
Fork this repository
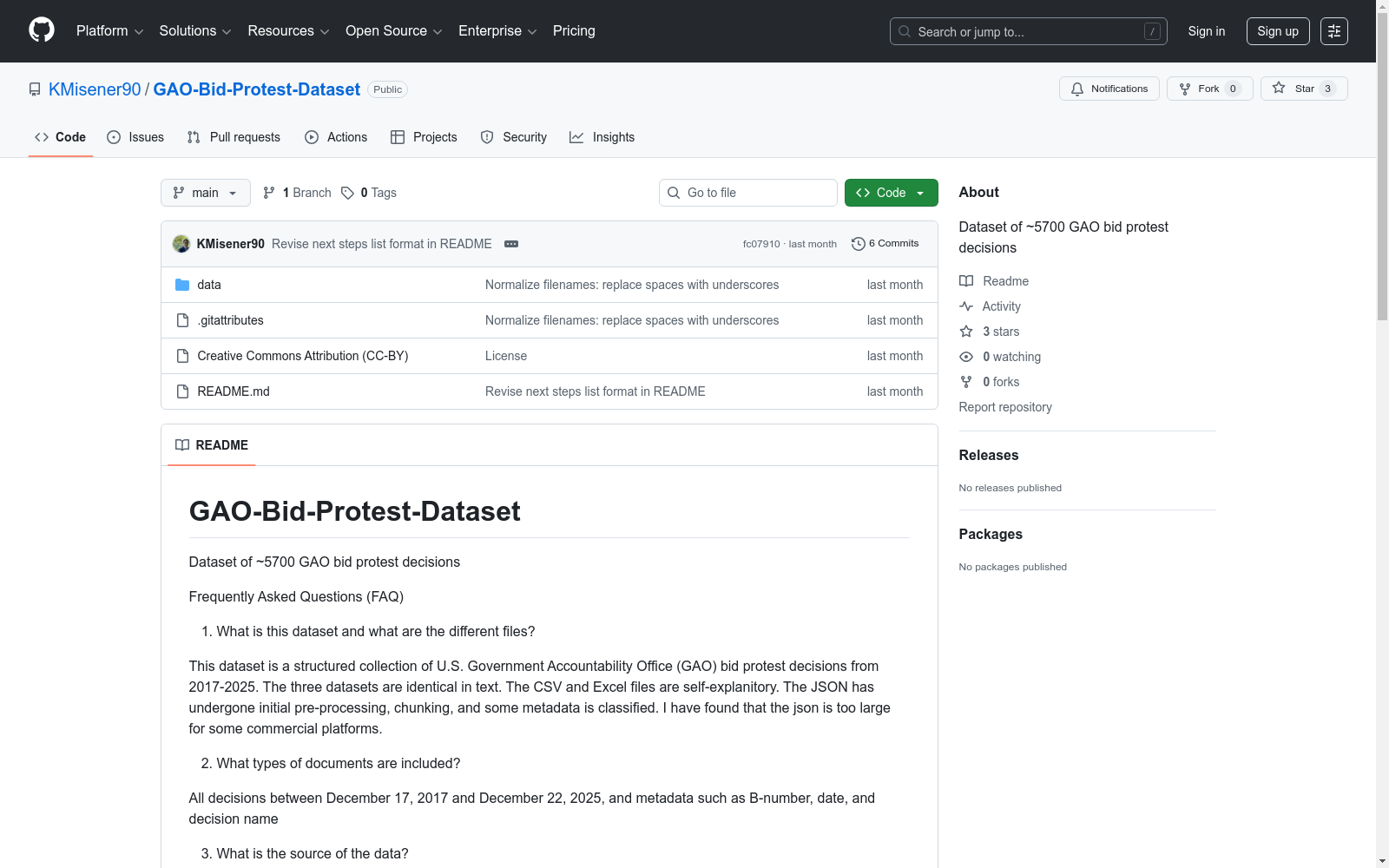pos(1209,89)
